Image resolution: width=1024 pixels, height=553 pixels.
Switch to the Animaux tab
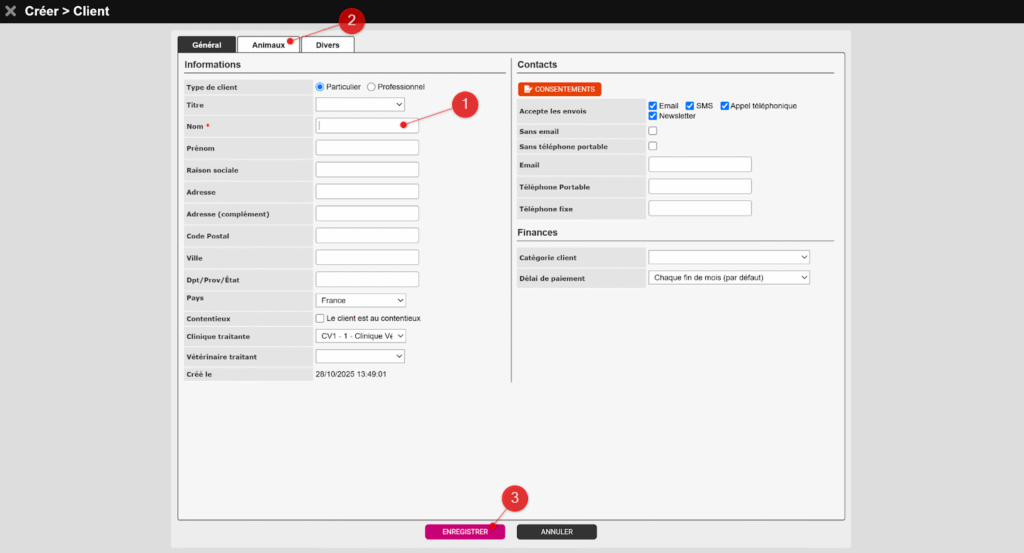tap(267, 45)
